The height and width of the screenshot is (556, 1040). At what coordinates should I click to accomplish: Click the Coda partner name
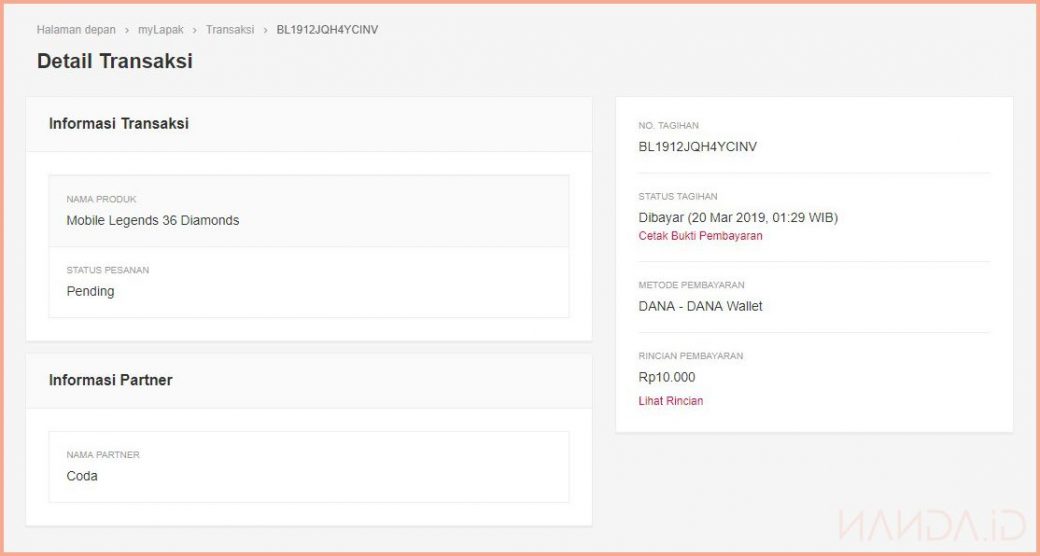[x=82, y=476]
